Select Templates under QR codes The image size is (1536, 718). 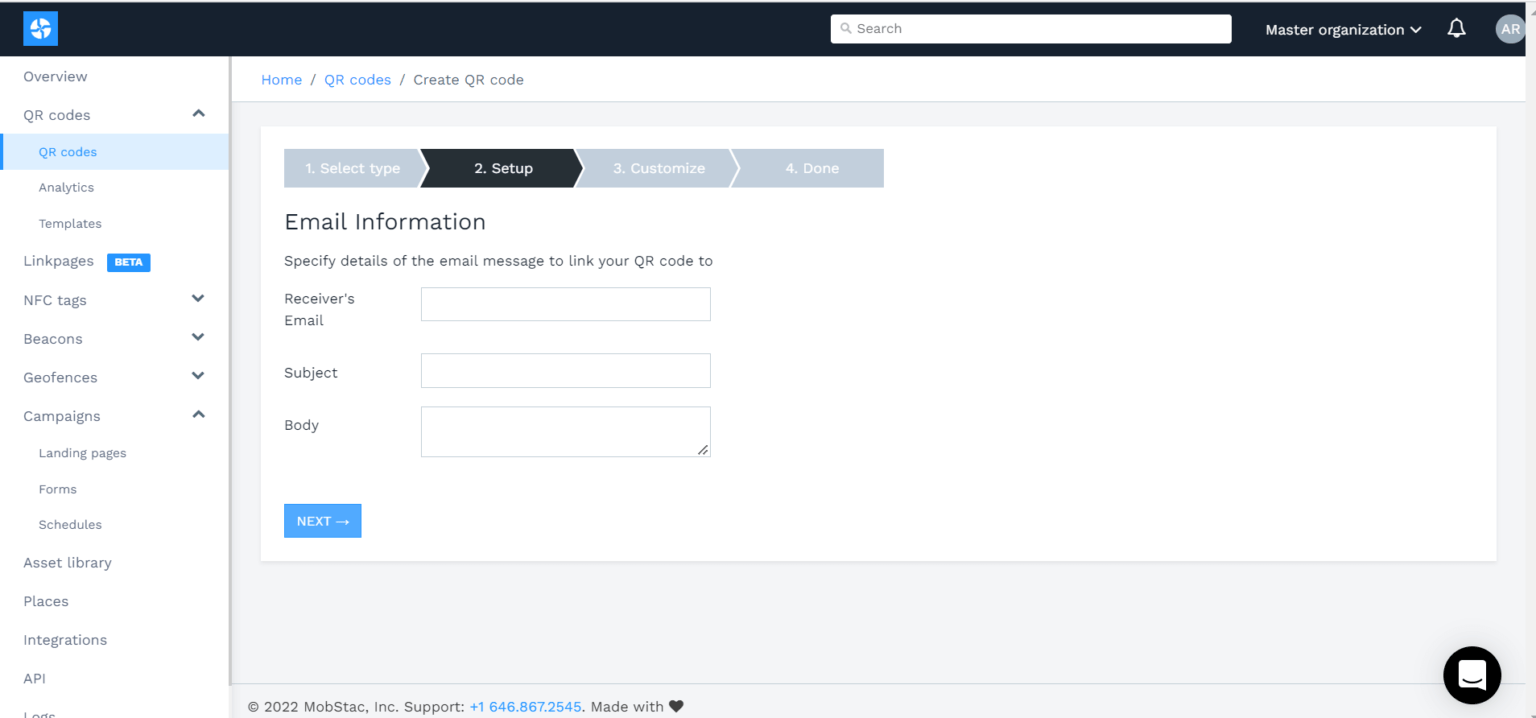[x=70, y=223]
